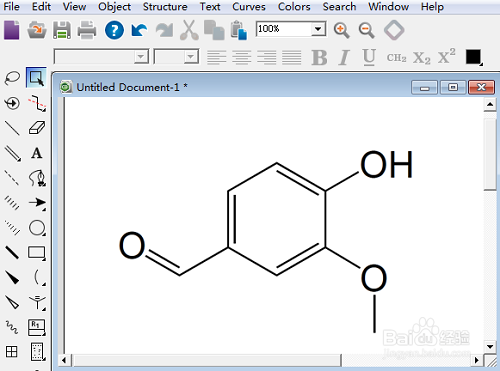The width and height of the screenshot is (500, 371).
Task: Choose the Arrow tool
Action: (x=37, y=203)
